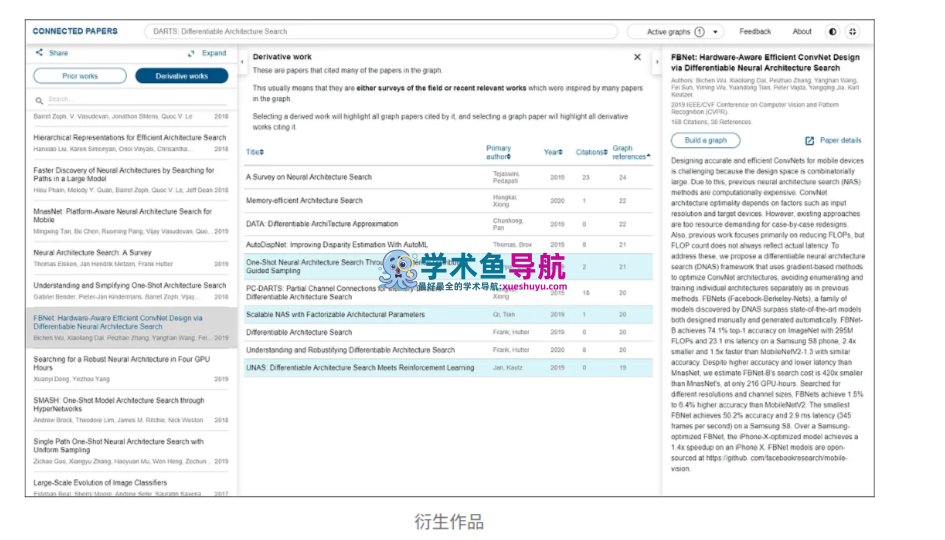
Task: Switch to the Prior works tab
Action: [x=80, y=76]
